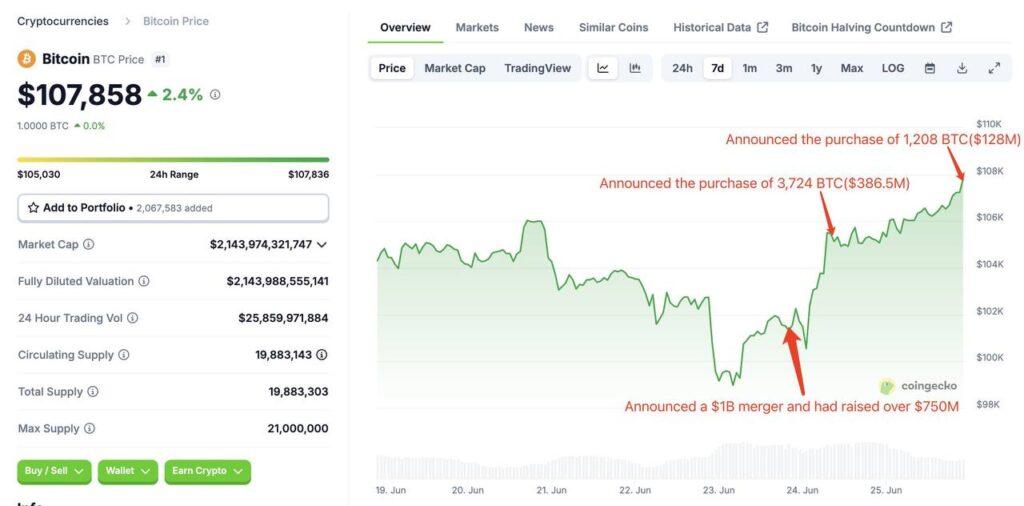Expand chart to fullscreen icon
Viewport: 1024px width, 506px height.
(994, 68)
